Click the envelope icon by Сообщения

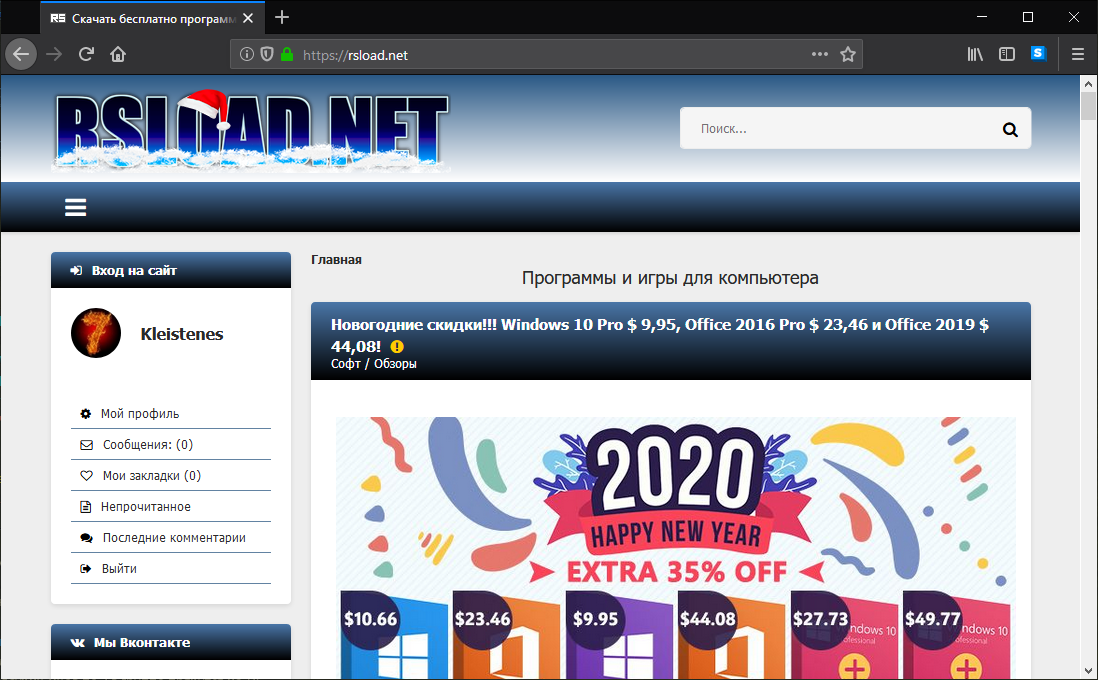[86, 445]
